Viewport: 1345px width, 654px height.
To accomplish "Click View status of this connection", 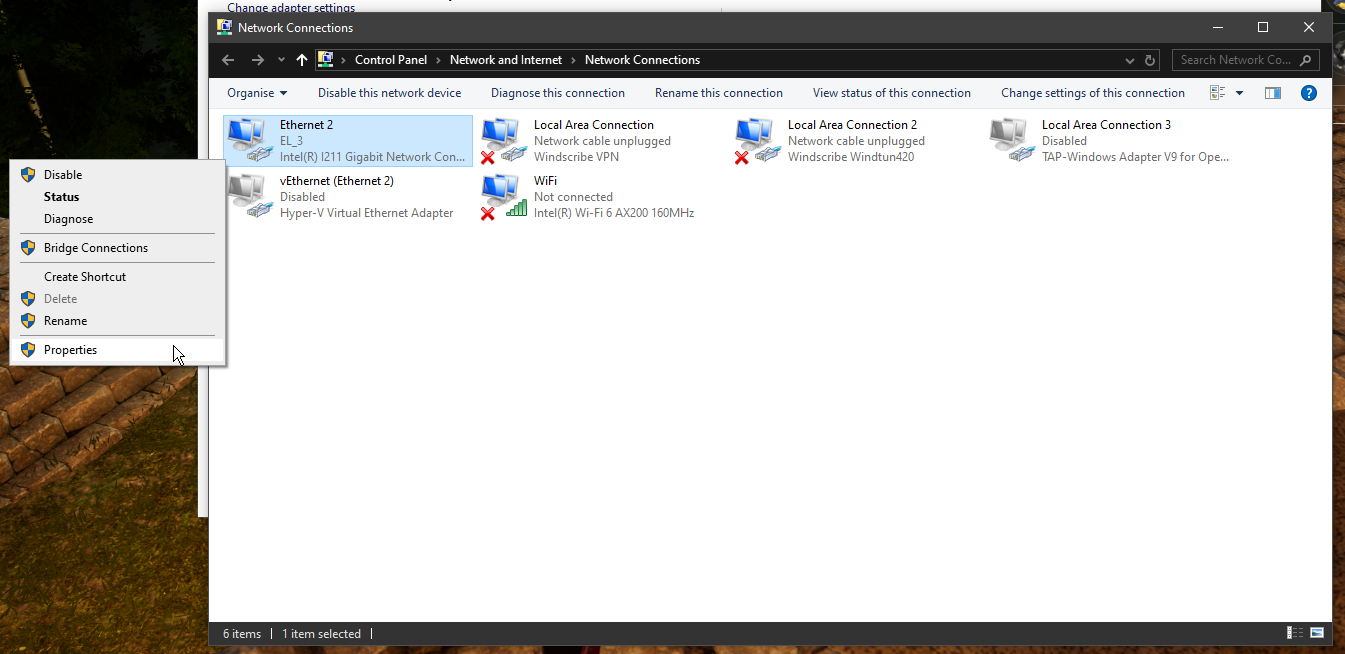I will [892, 93].
